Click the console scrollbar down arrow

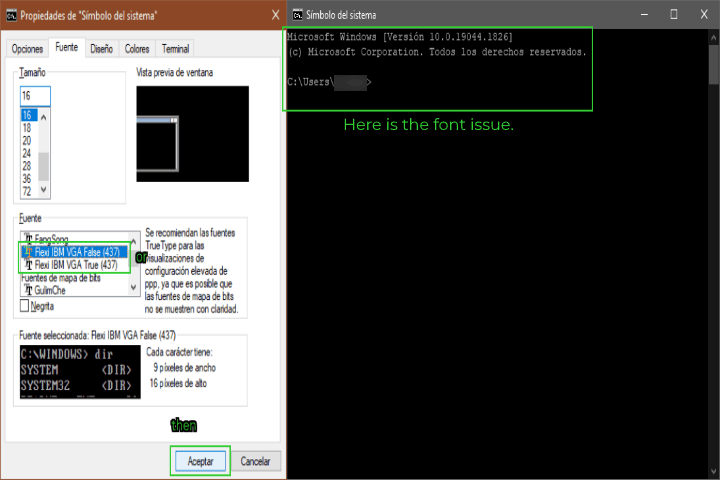[x=714, y=471]
